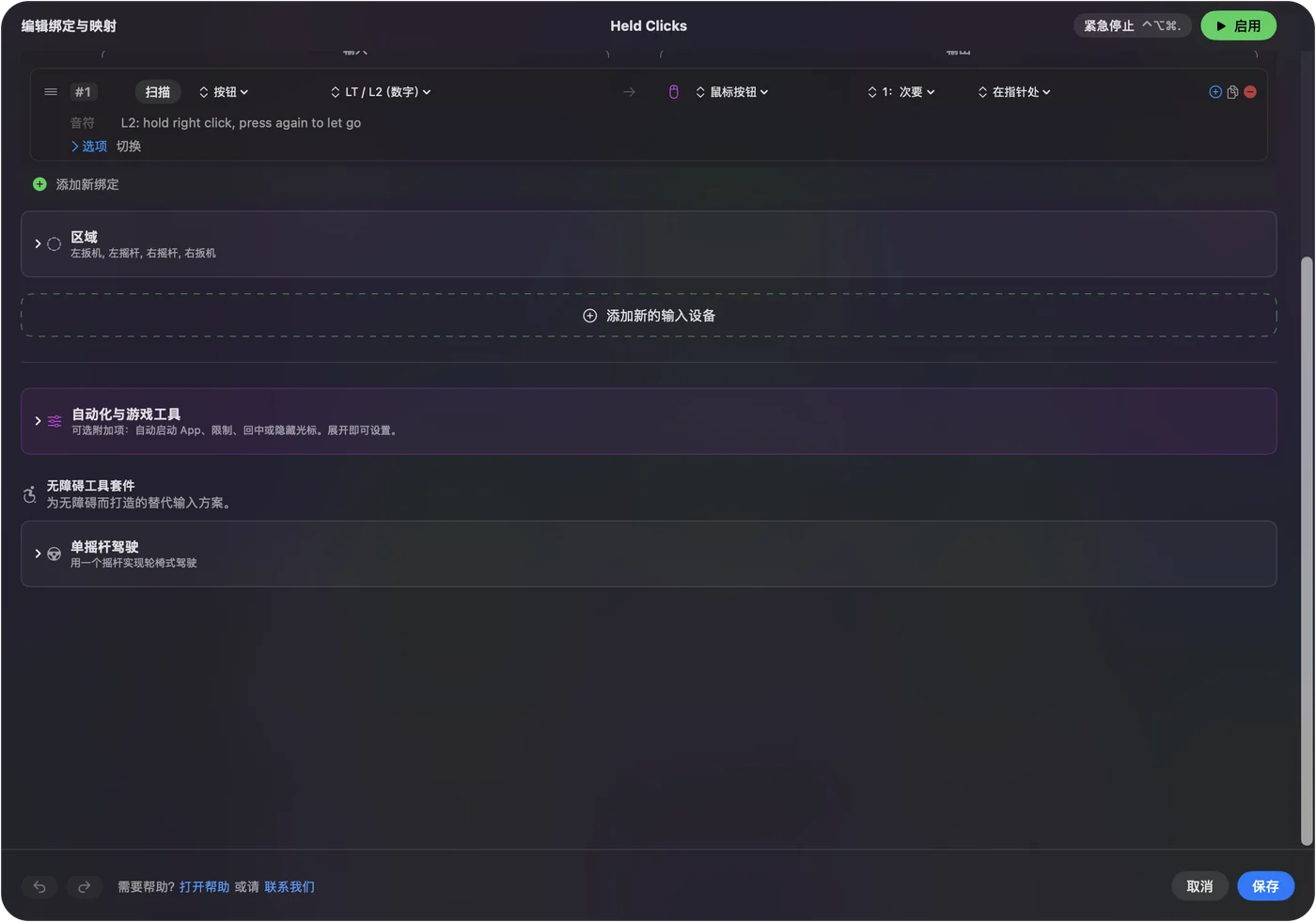Click the steering wheel icon for 单摇杆驾驶

[x=55, y=554]
